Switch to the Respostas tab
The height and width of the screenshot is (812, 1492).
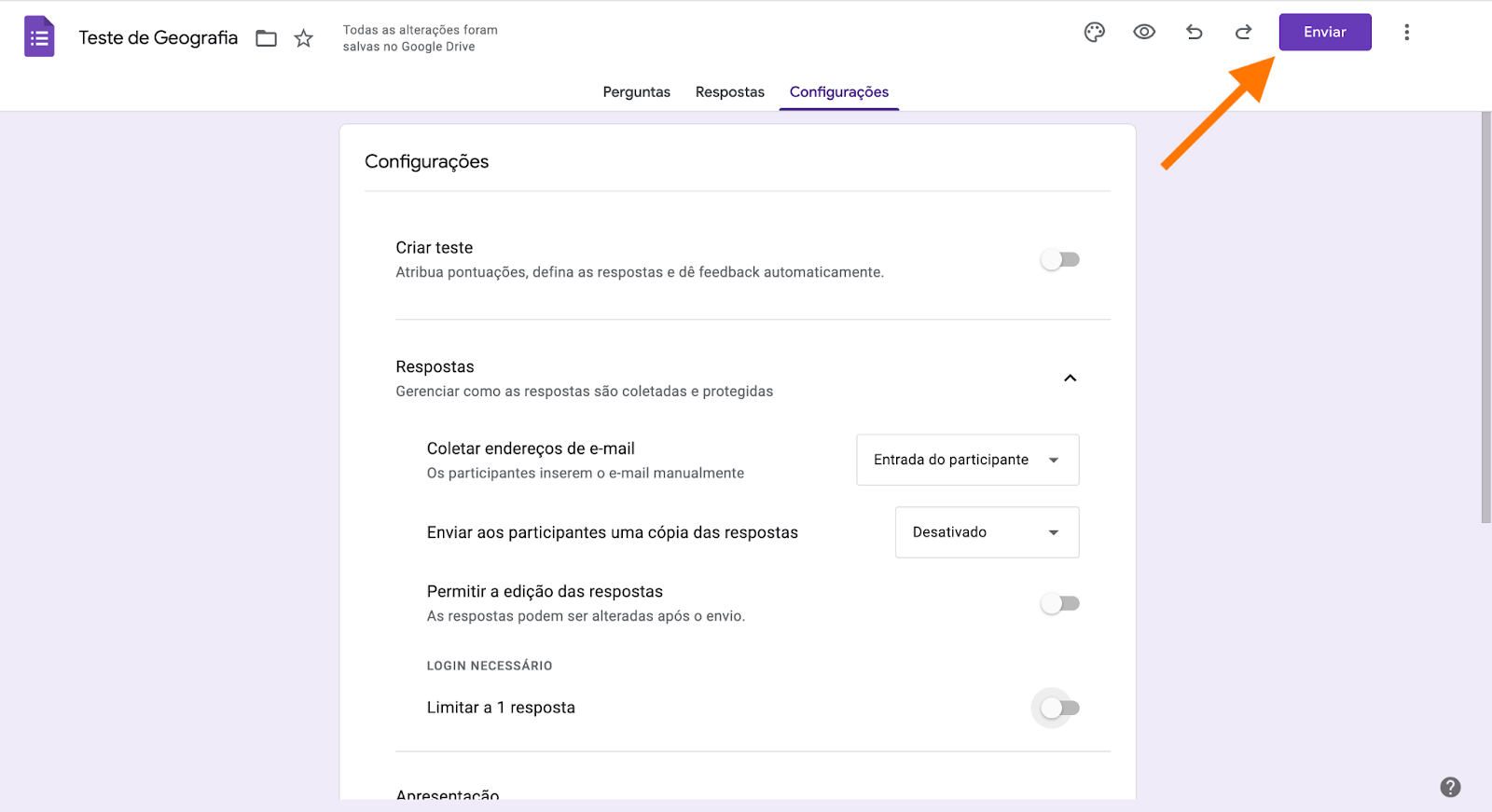tap(729, 92)
